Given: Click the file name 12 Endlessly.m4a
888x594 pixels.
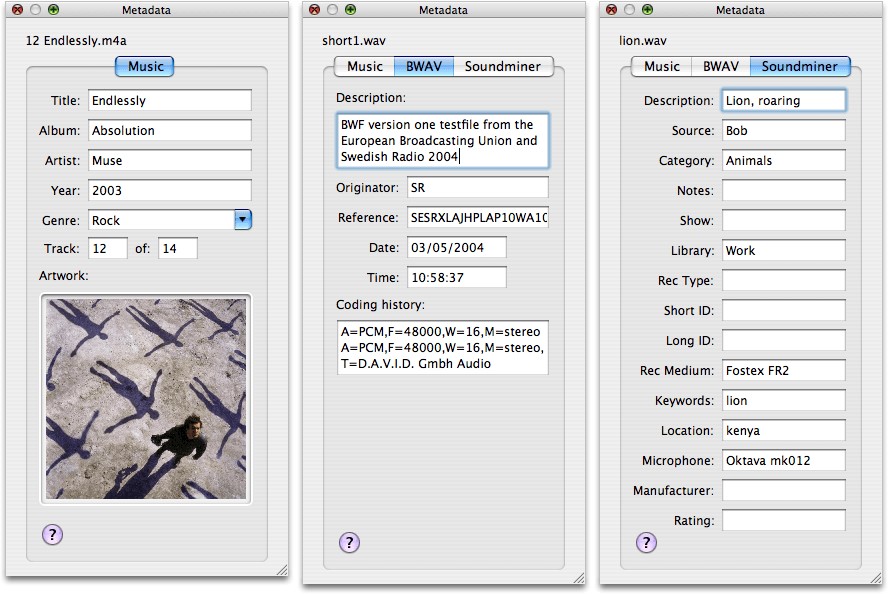Looking at the screenshot, I should (x=76, y=41).
